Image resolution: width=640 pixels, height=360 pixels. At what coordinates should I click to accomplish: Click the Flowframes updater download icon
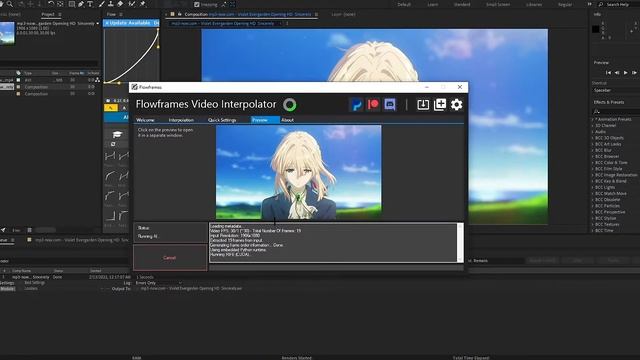tap(423, 105)
